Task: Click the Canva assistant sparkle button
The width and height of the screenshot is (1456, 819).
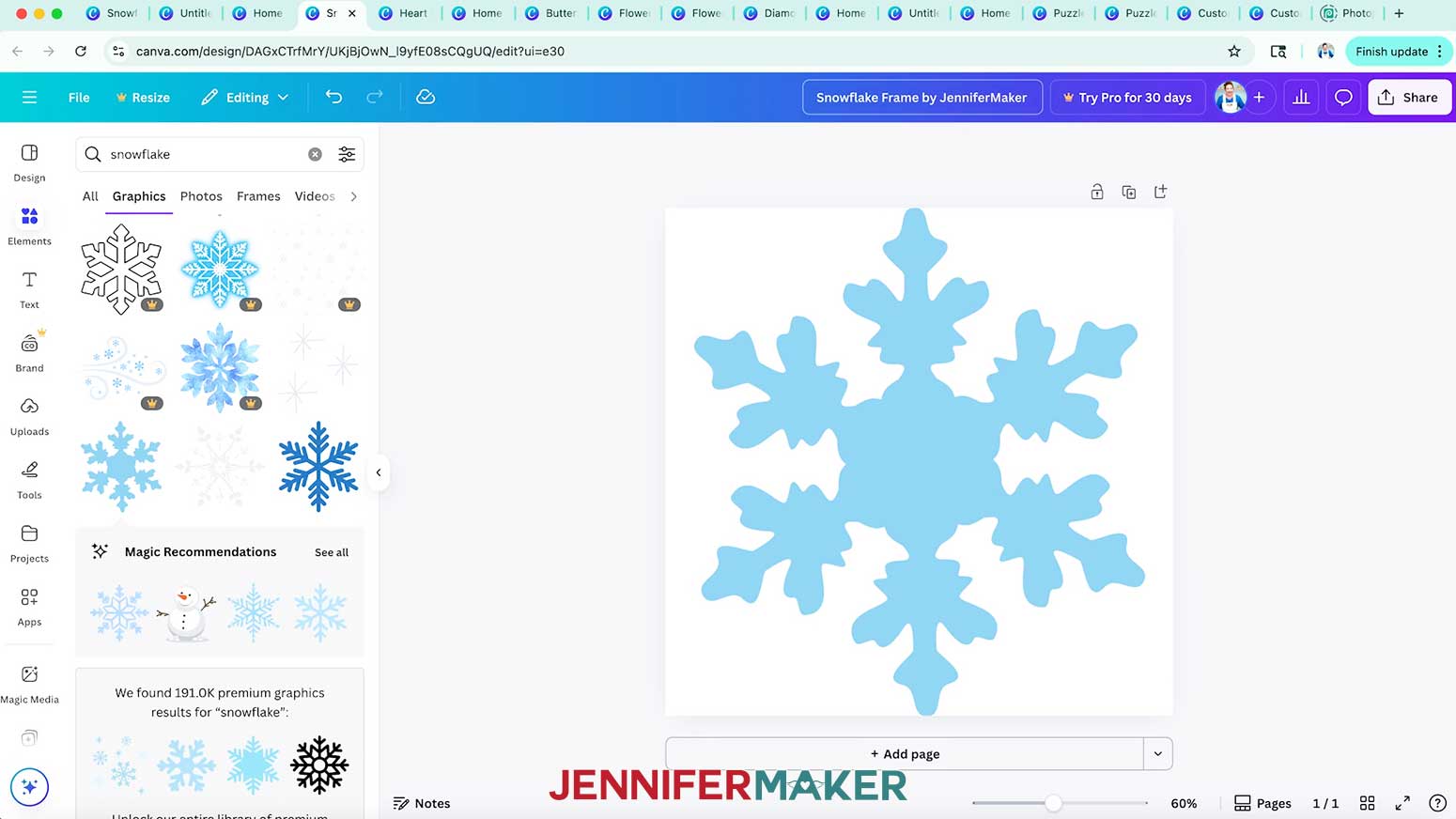Action: (x=29, y=787)
